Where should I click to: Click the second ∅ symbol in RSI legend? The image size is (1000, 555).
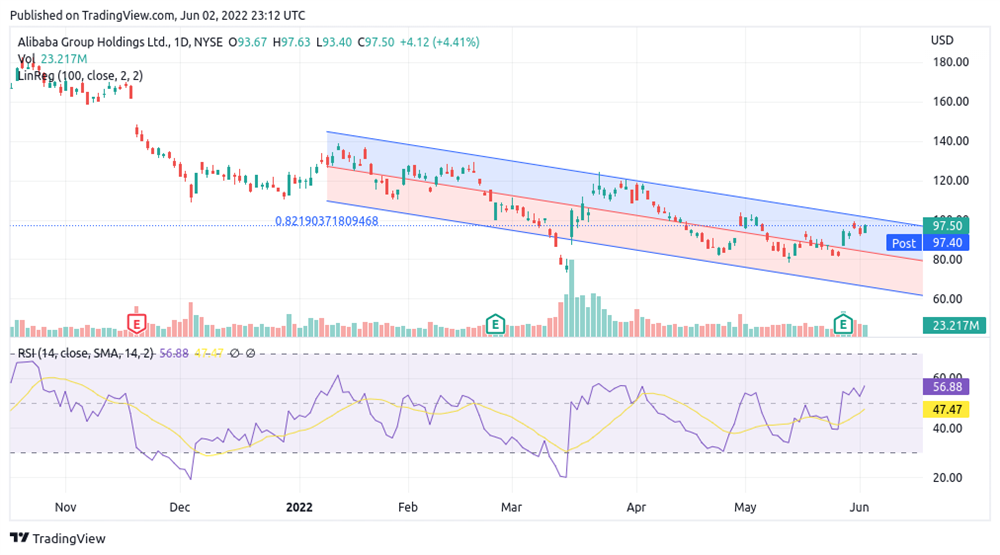tap(249, 353)
